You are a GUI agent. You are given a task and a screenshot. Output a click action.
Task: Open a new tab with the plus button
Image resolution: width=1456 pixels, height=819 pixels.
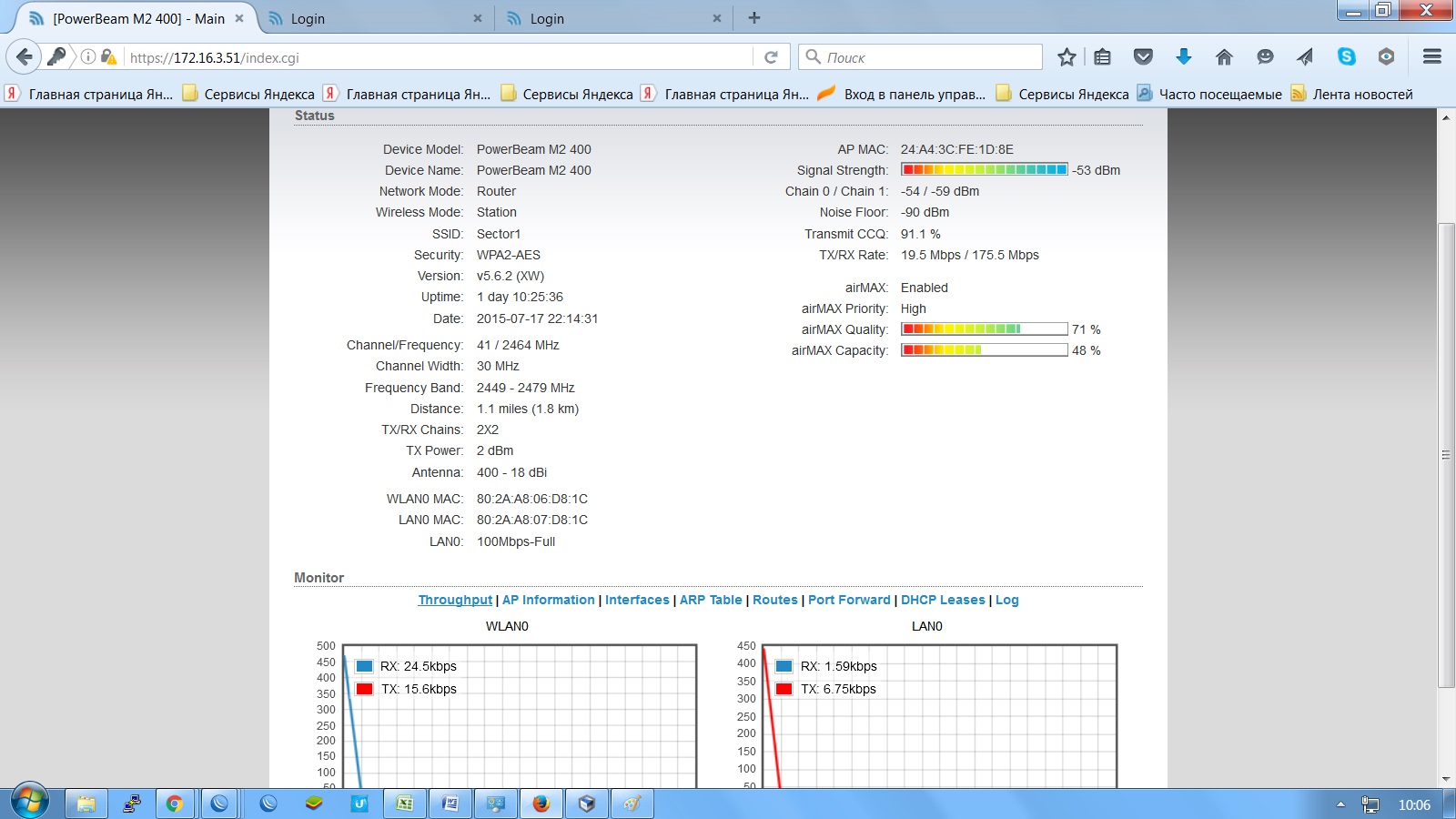(753, 17)
